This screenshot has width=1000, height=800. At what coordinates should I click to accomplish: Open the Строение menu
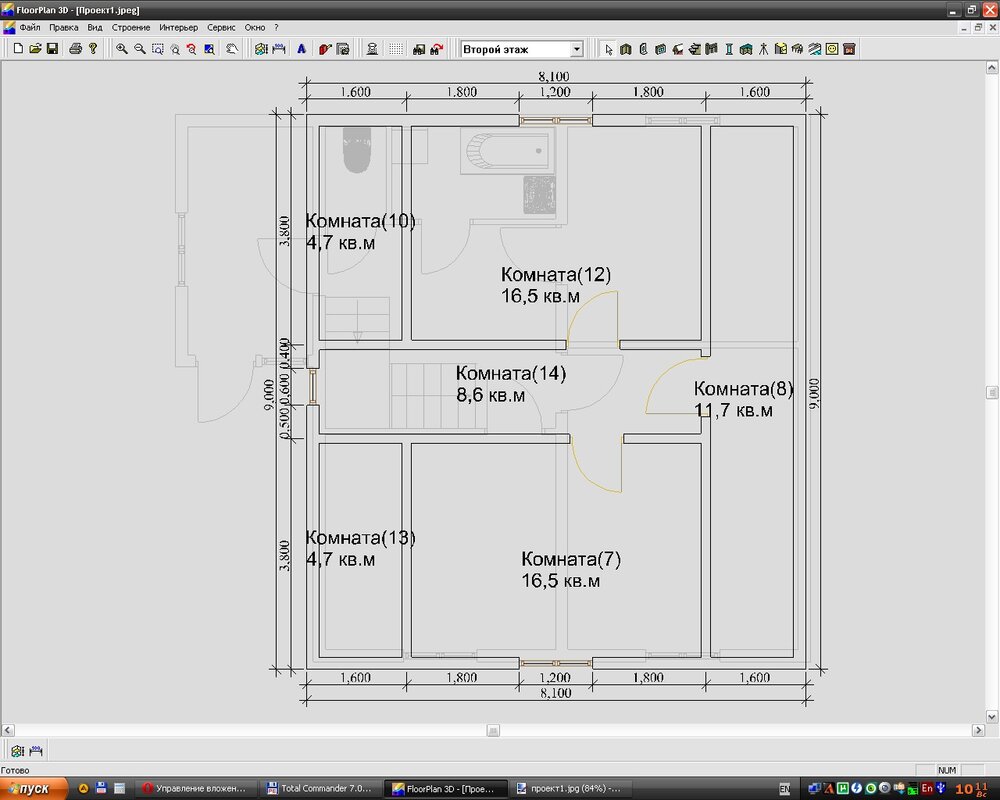130,27
